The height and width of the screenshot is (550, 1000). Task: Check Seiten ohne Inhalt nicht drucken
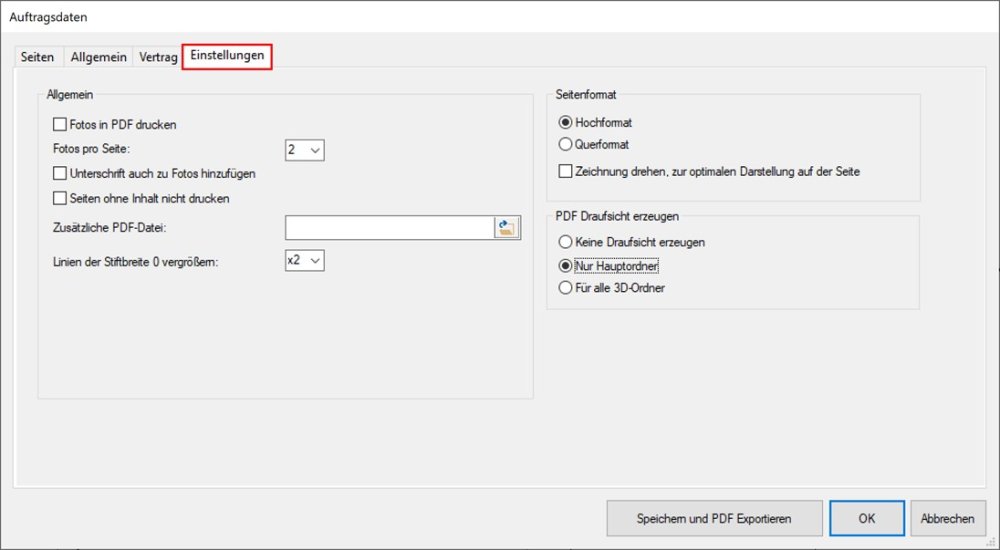(x=59, y=199)
